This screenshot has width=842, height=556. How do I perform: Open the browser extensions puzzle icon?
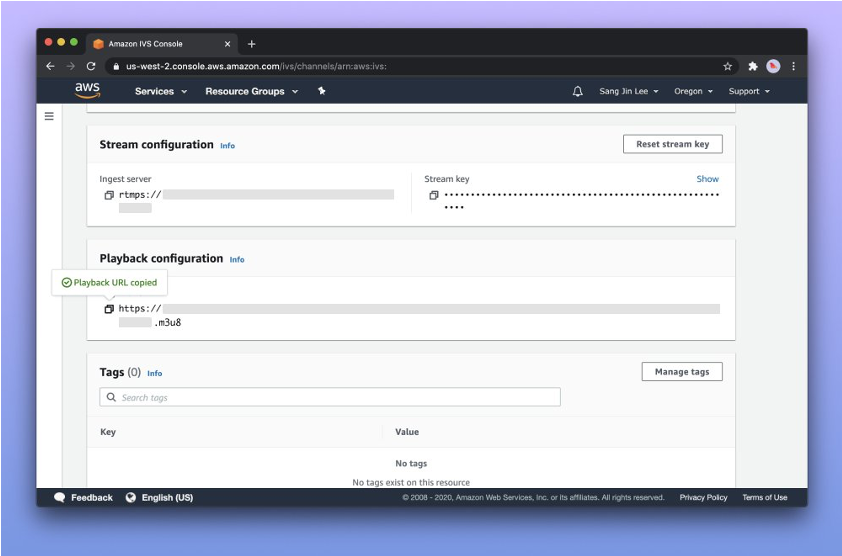(x=753, y=66)
